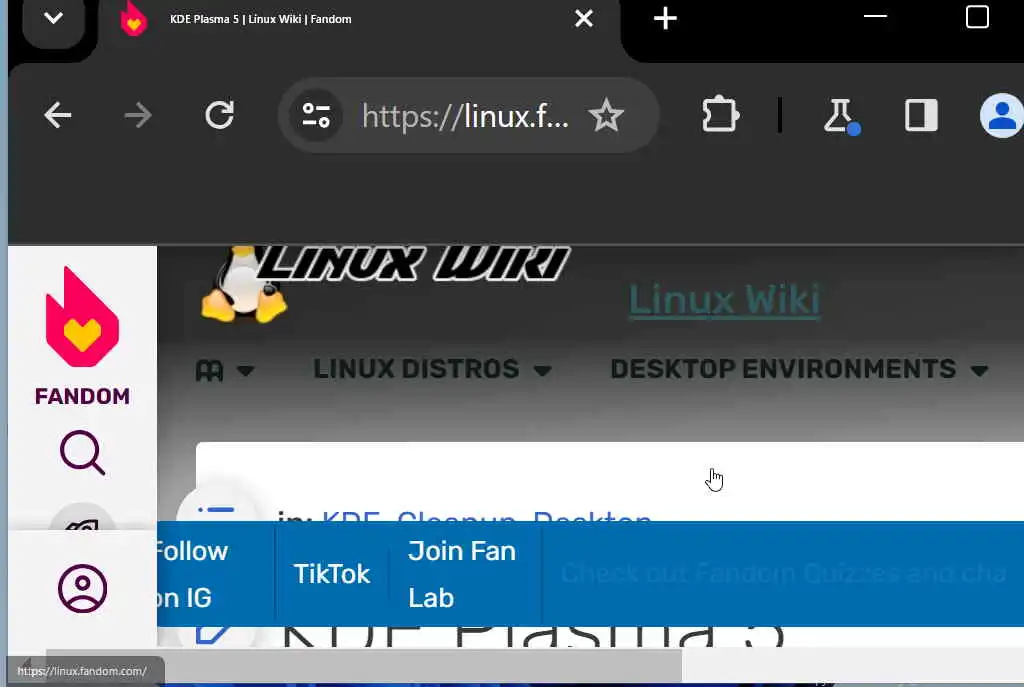
Task: Follow the Linux Wiki title link
Action: (x=724, y=300)
